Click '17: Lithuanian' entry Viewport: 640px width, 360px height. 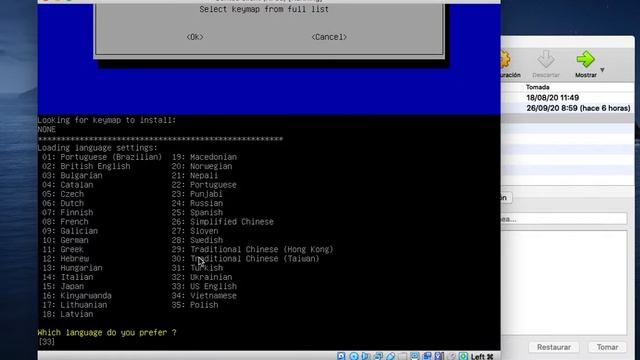click(x=74, y=305)
